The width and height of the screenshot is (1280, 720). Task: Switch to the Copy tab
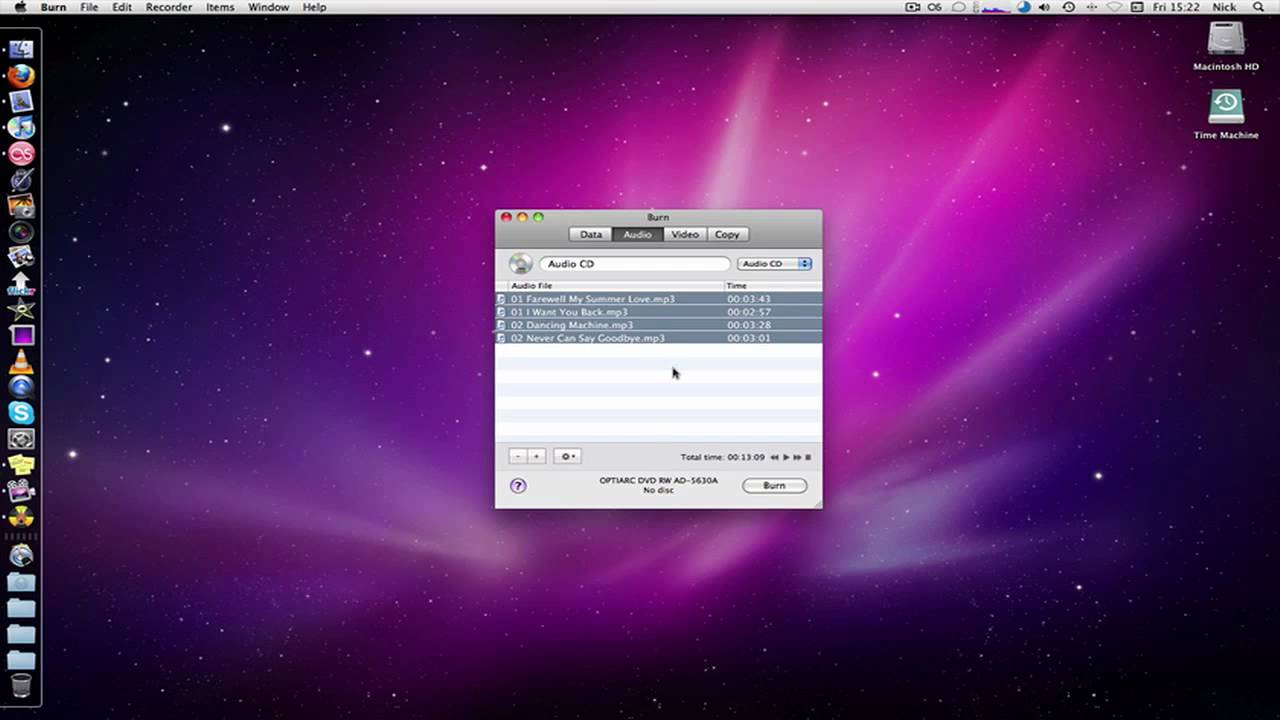click(x=727, y=234)
